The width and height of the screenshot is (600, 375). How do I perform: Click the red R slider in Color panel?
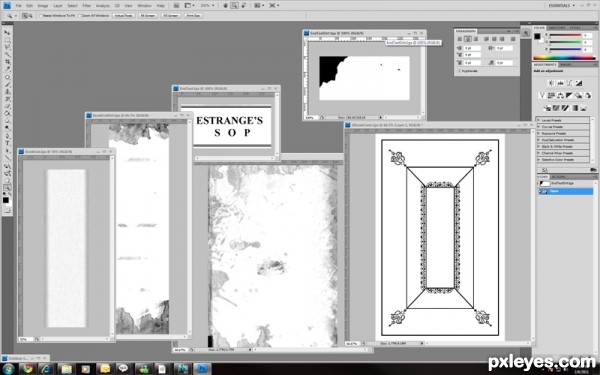coord(565,35)
